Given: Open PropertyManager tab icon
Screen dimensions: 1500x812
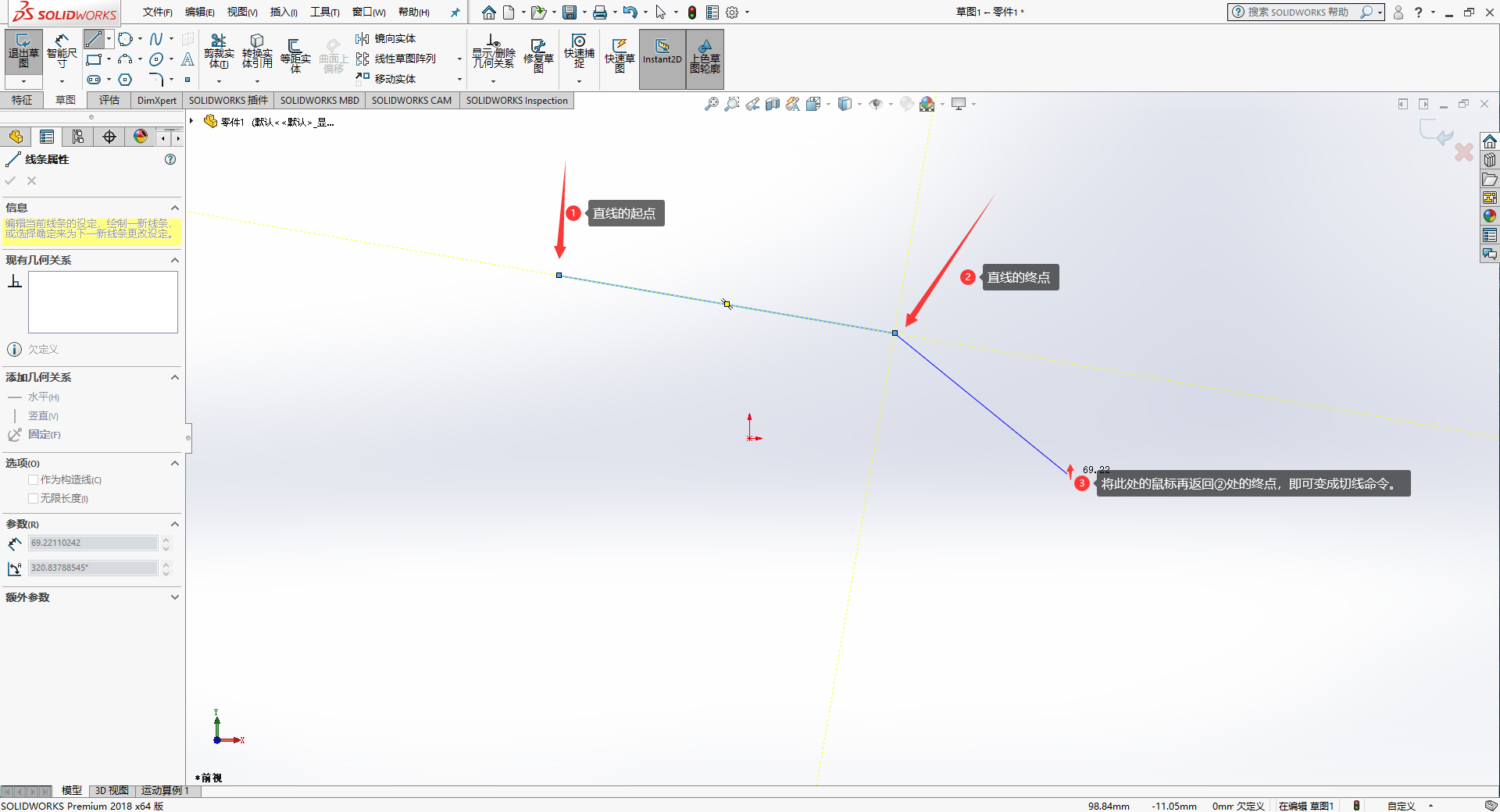Looking at the screenshot, I should (x=47, y=137).
